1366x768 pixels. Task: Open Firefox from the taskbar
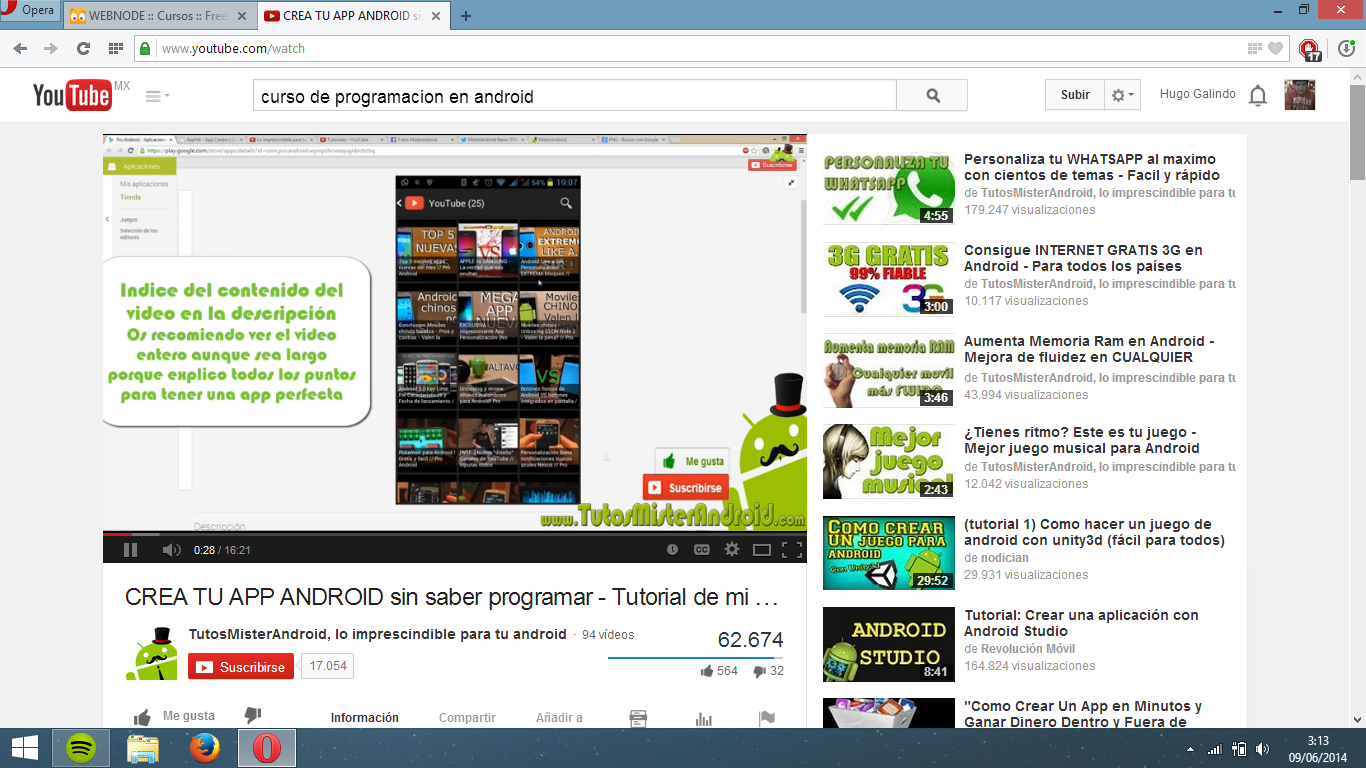205,748
